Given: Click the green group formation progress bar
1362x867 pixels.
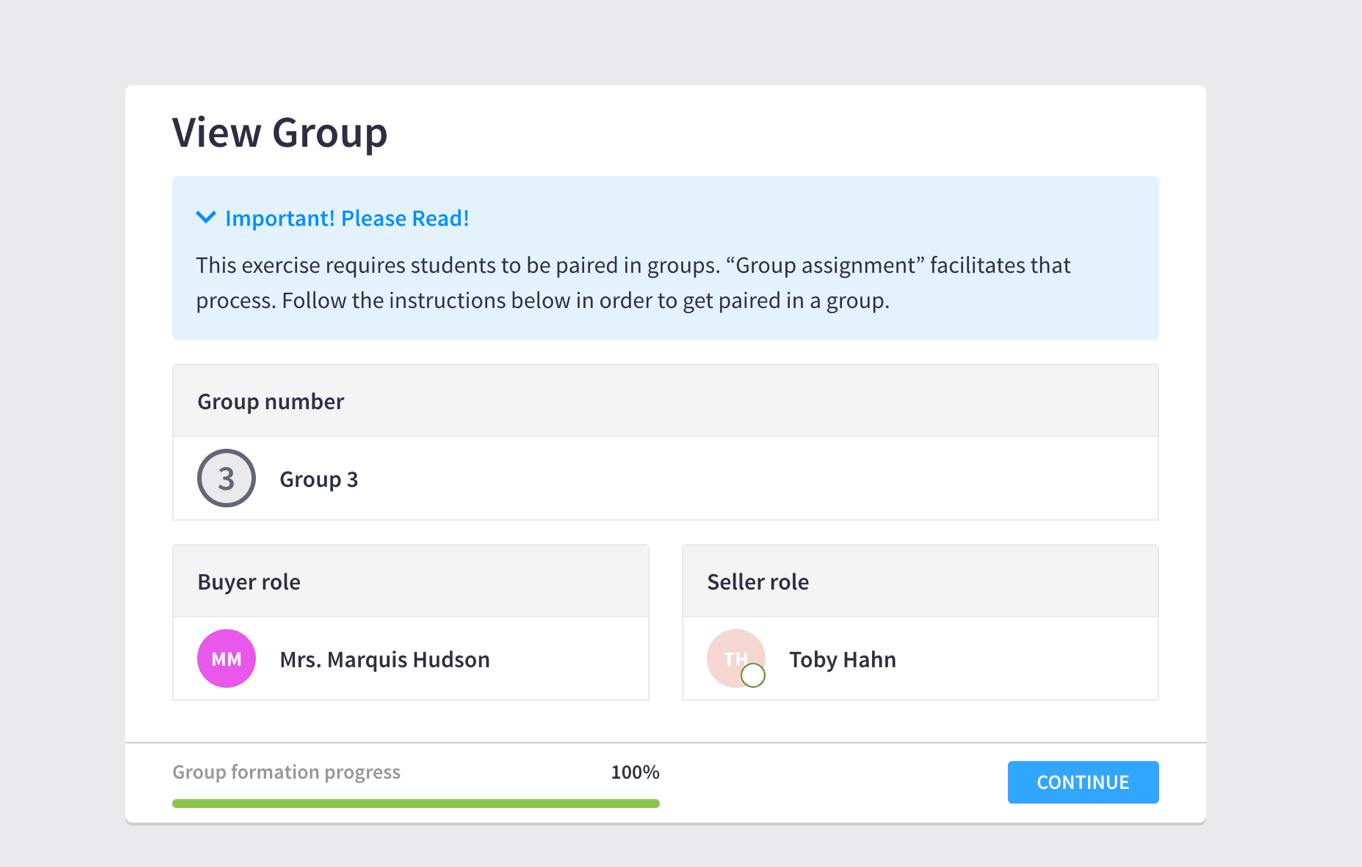Looking at the screenshot, I should (x=415, y=803).
